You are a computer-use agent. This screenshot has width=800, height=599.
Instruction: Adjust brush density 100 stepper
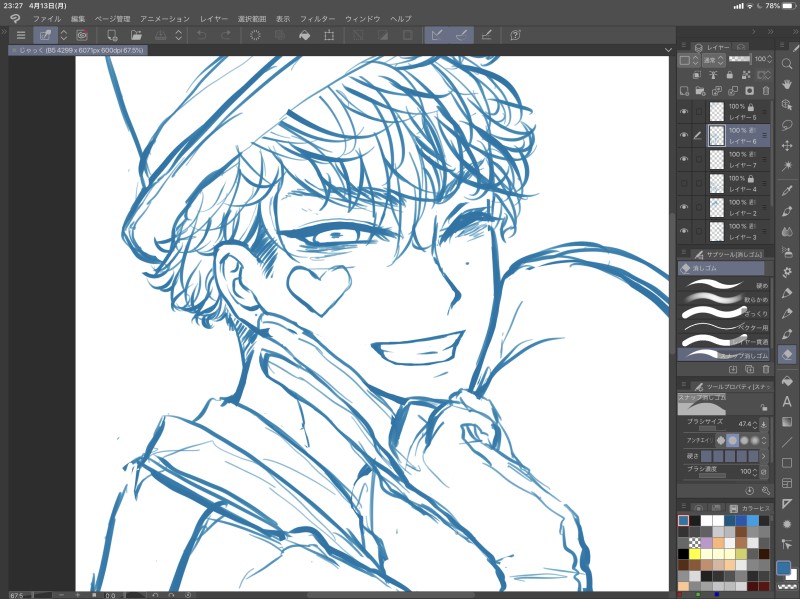pos(755,472)
